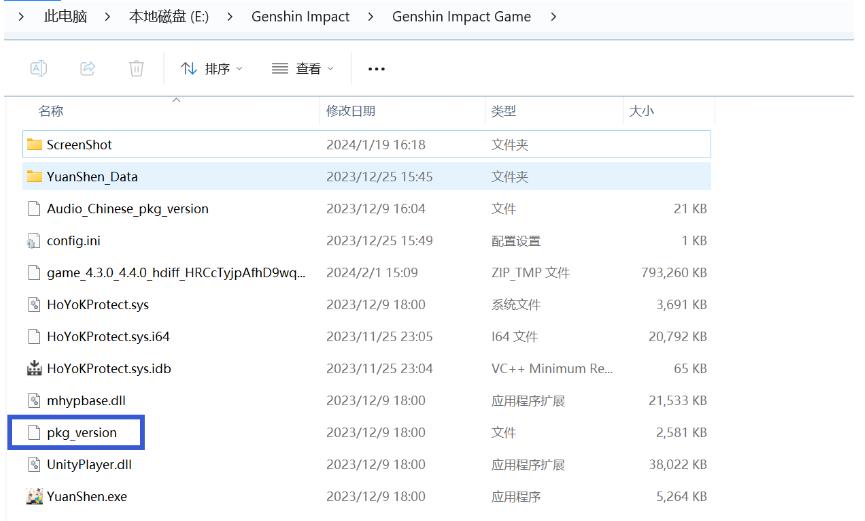Click 本地磁盘 (E:) in the breadcrumb
The image size is (865, 521).
(169, 17)
